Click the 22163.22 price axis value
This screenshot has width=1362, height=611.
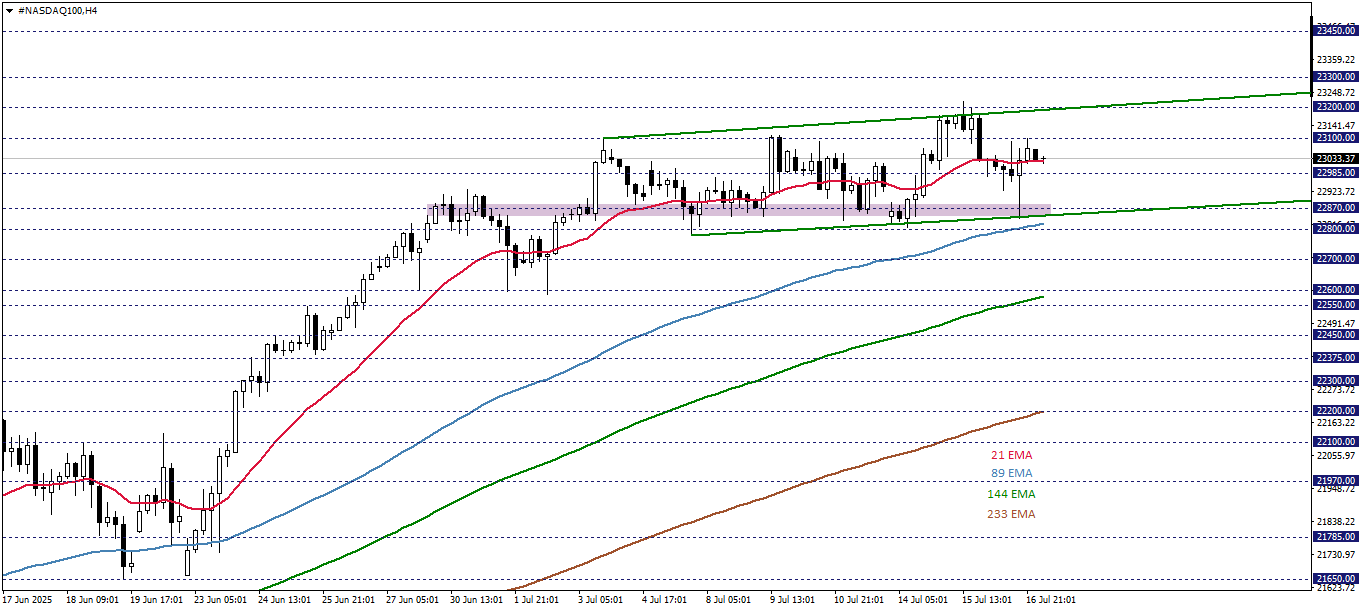pos(1337,423)
